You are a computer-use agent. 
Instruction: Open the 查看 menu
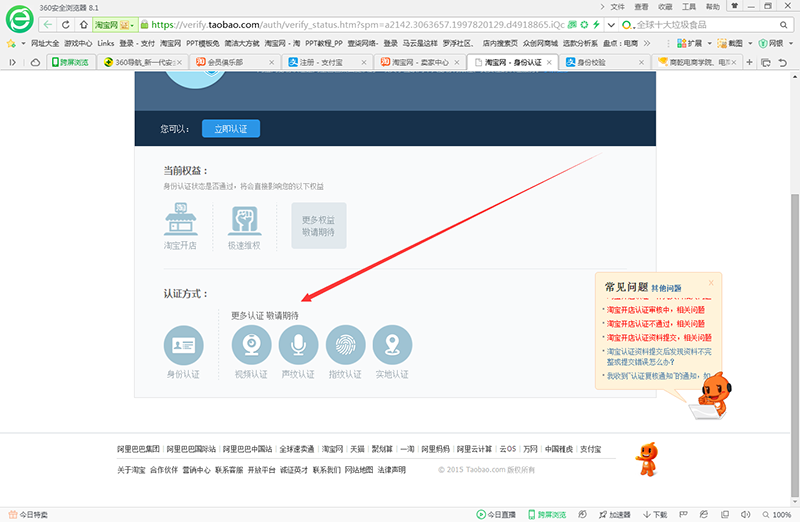click(x=641, y=7)
